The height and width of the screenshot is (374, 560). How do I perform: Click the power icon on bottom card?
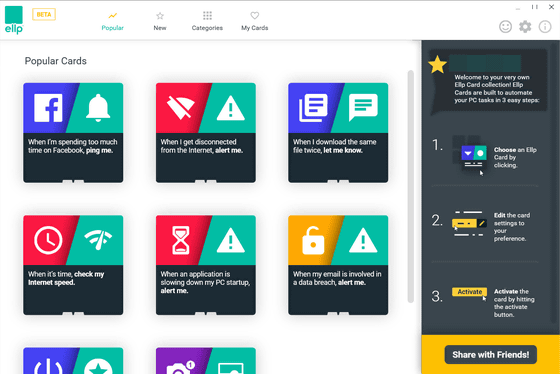(48, 366)
